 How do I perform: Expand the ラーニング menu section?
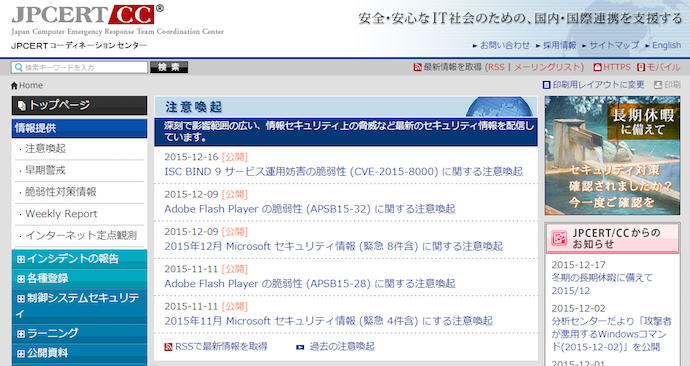coord(21,334)
